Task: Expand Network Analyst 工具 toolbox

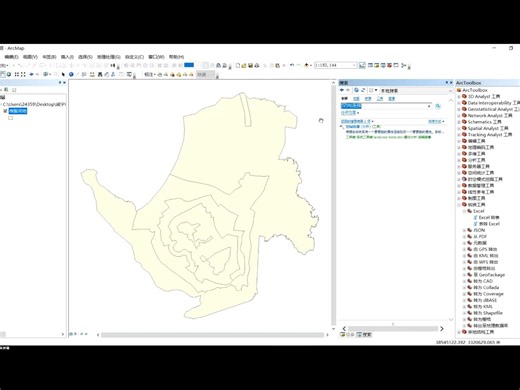Action: (459, 115)
